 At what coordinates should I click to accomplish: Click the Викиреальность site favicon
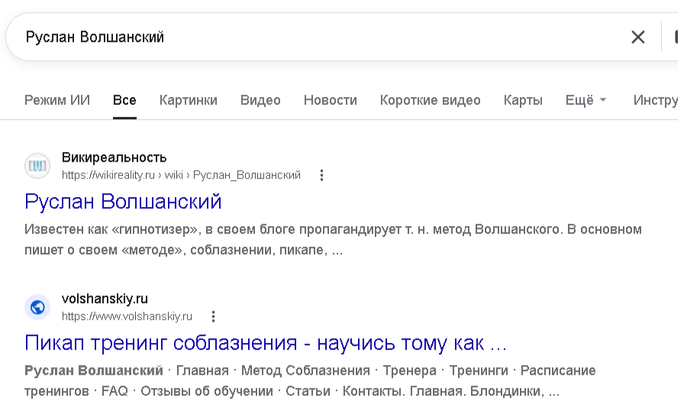tap(38, 166)
